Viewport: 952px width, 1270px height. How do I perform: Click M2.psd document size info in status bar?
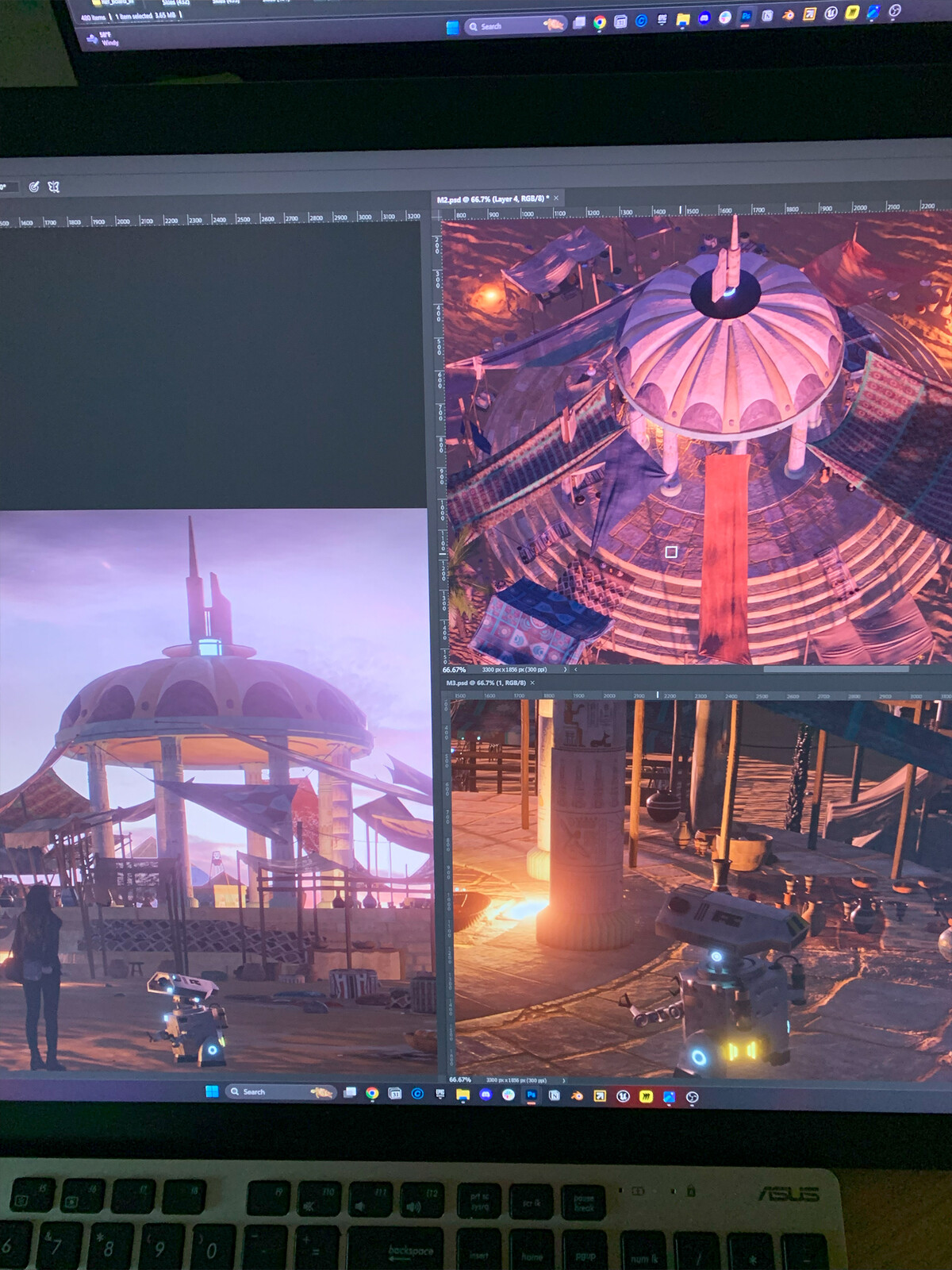(x=514, y=670)
